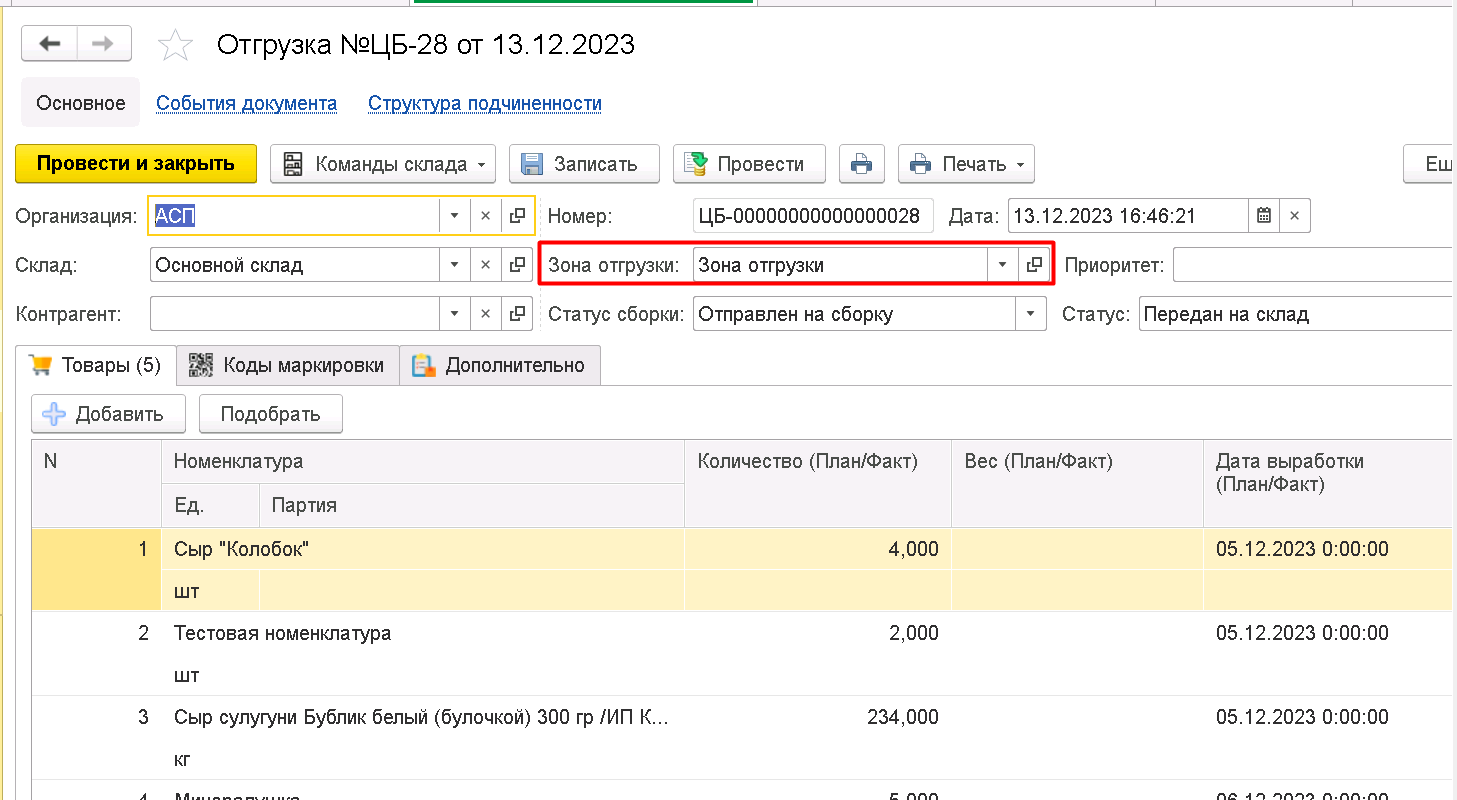Click the кг unit cell in row 3
The height and width of the screenshot is (800, 1457).
click(210, 759)
